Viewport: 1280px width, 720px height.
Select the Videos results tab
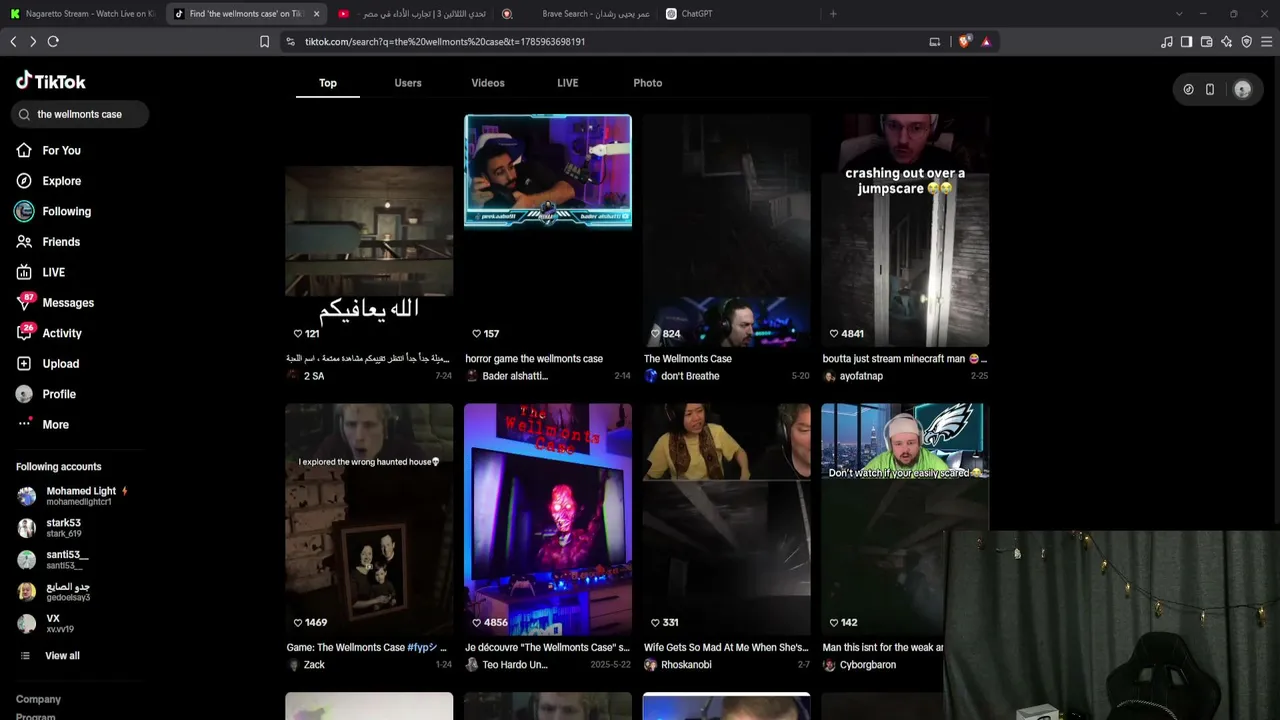[x=488, y=83]
